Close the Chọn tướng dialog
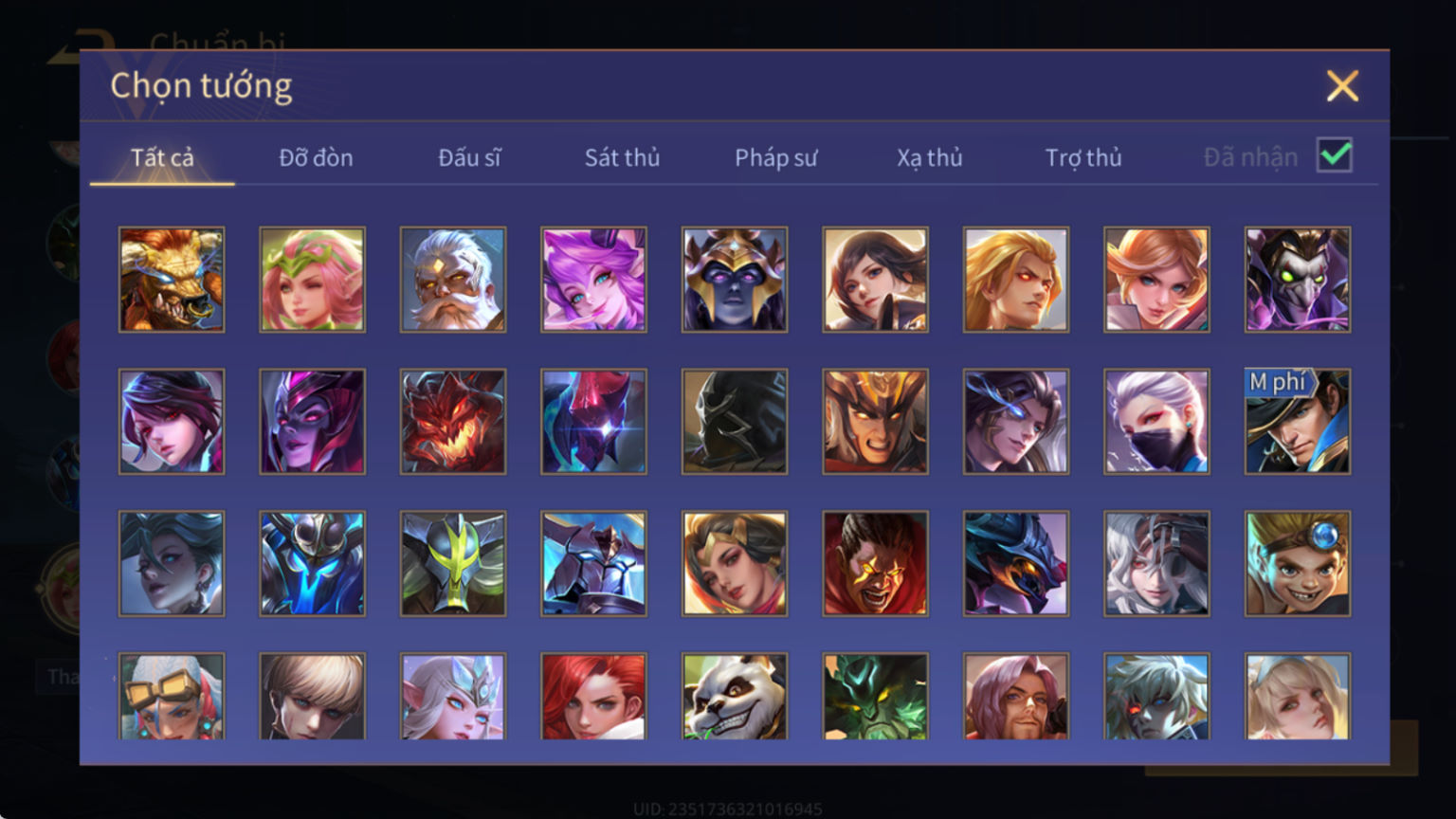Screen dimensions: 1456x819 tap(1342, 86)
